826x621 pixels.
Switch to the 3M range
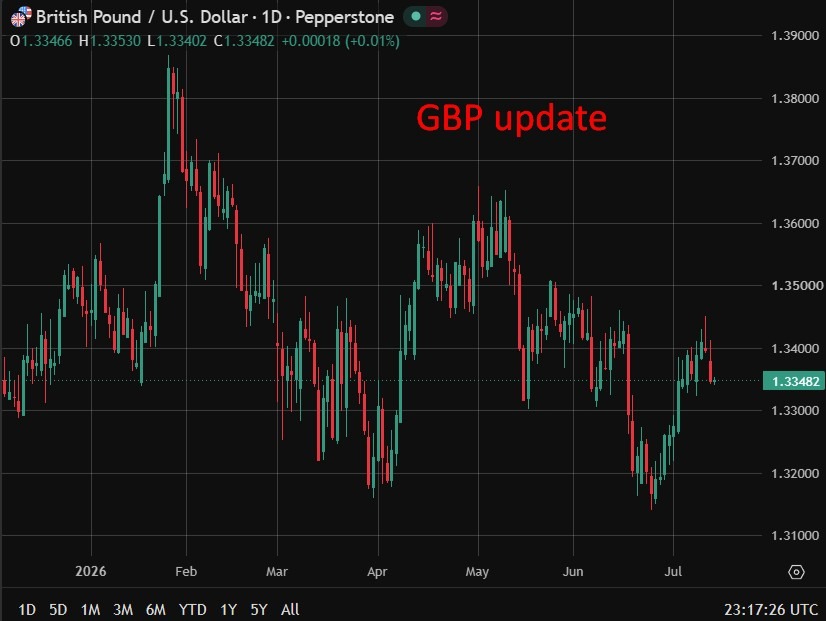(123, 609)
